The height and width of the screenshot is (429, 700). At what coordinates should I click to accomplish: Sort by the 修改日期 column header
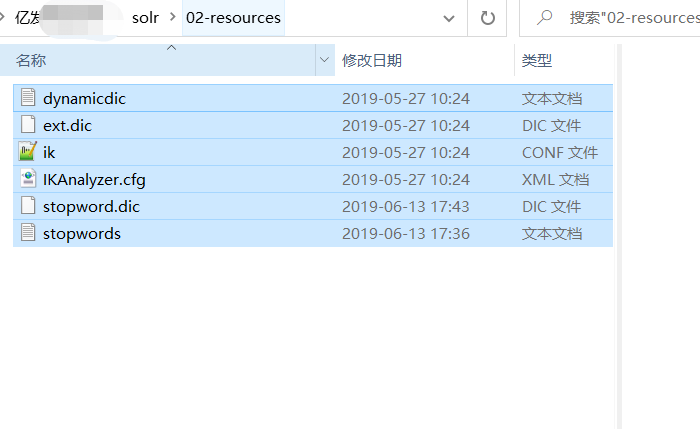click(x=424, y=60)
